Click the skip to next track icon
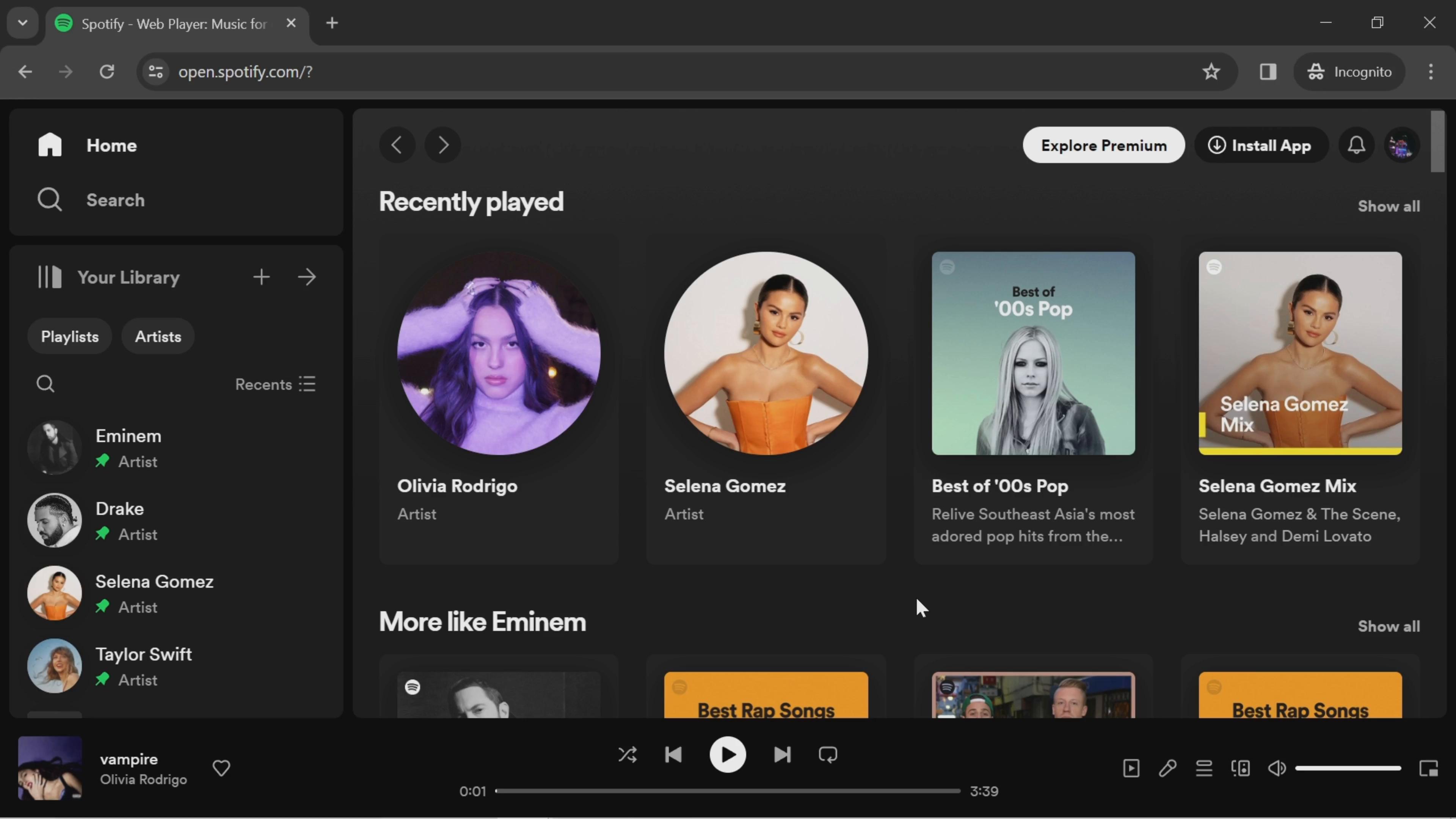1456x819 pixels. tap(782, 754)
